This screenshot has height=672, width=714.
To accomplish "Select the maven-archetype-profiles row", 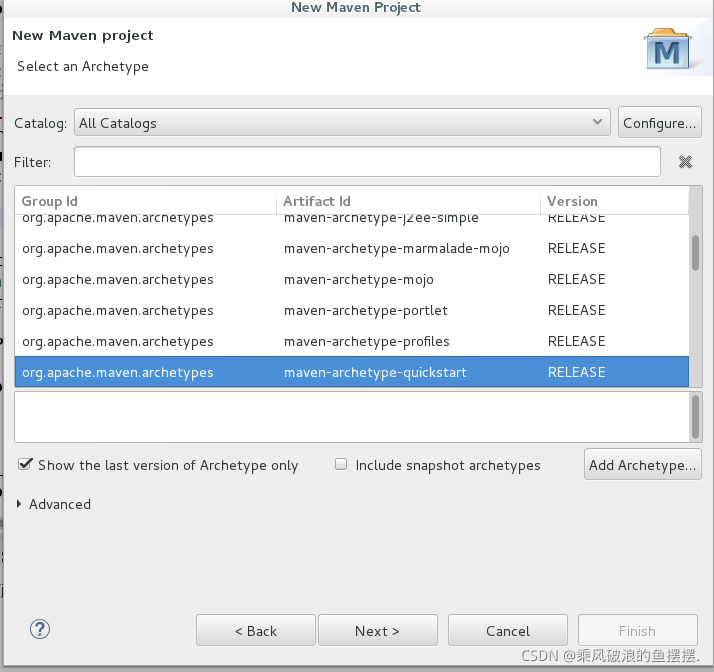I will click(x=352, y=341).
